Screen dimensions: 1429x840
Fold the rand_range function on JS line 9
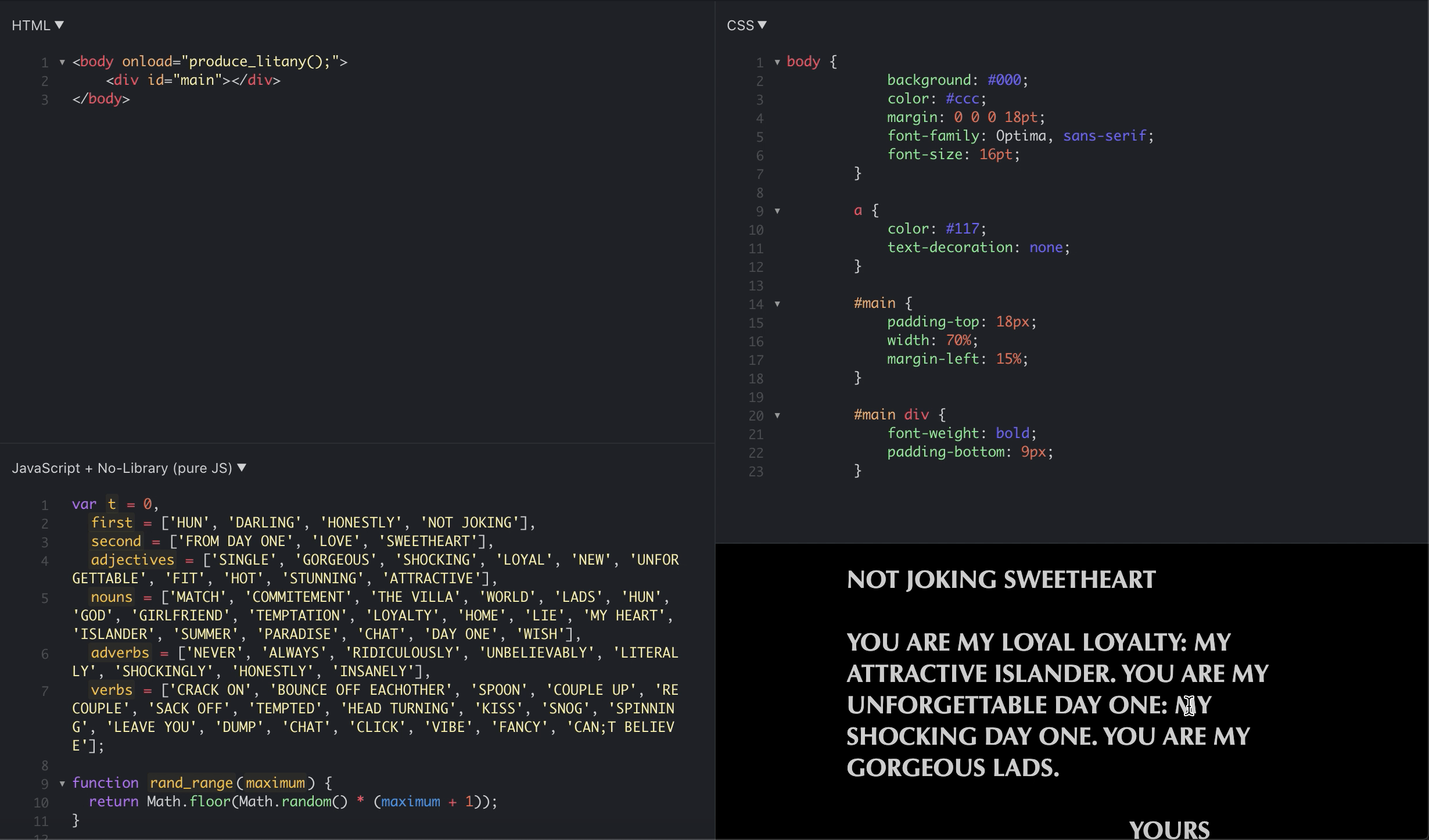(62, 784)
